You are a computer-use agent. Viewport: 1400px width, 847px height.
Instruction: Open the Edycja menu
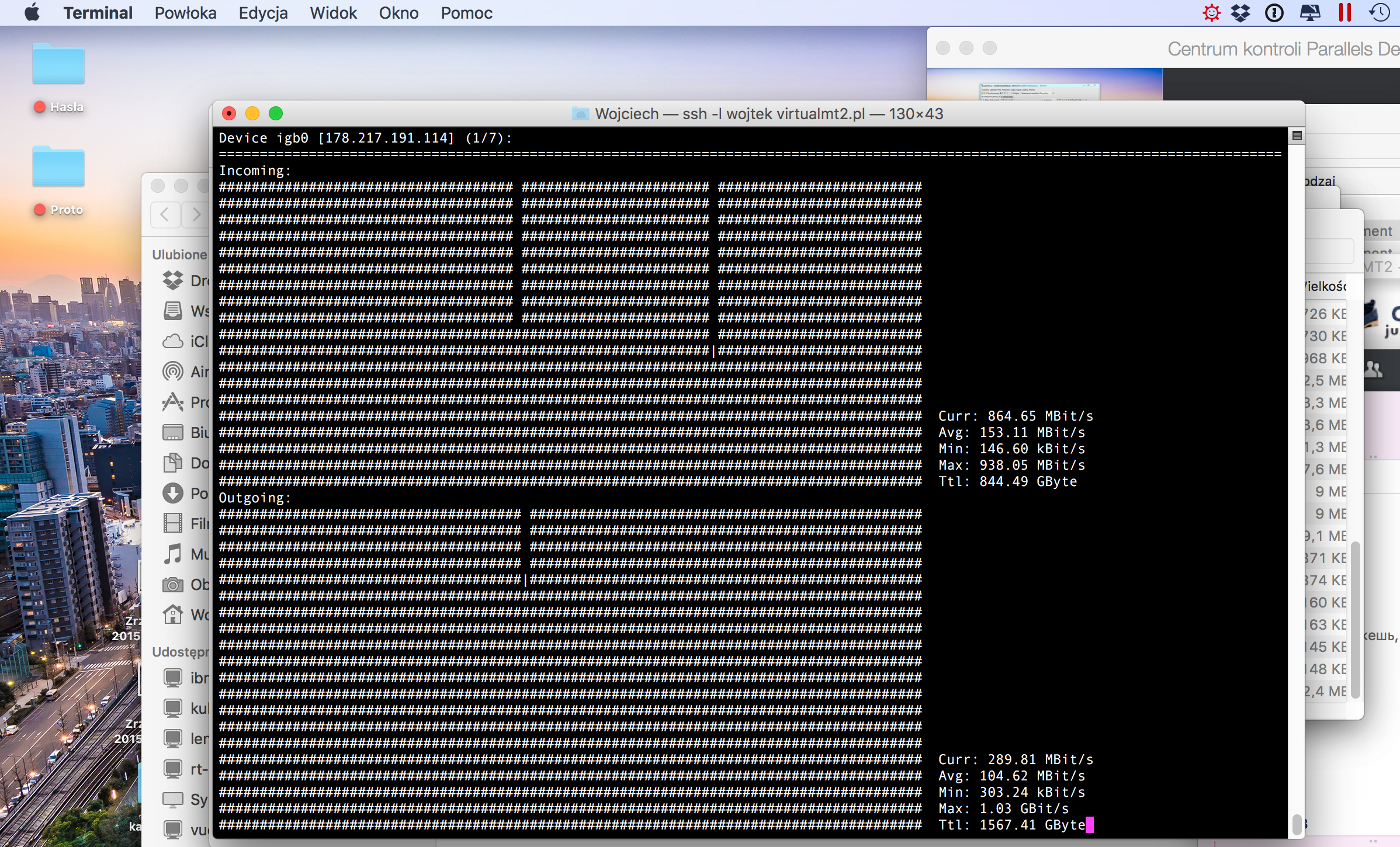point(263,13)
